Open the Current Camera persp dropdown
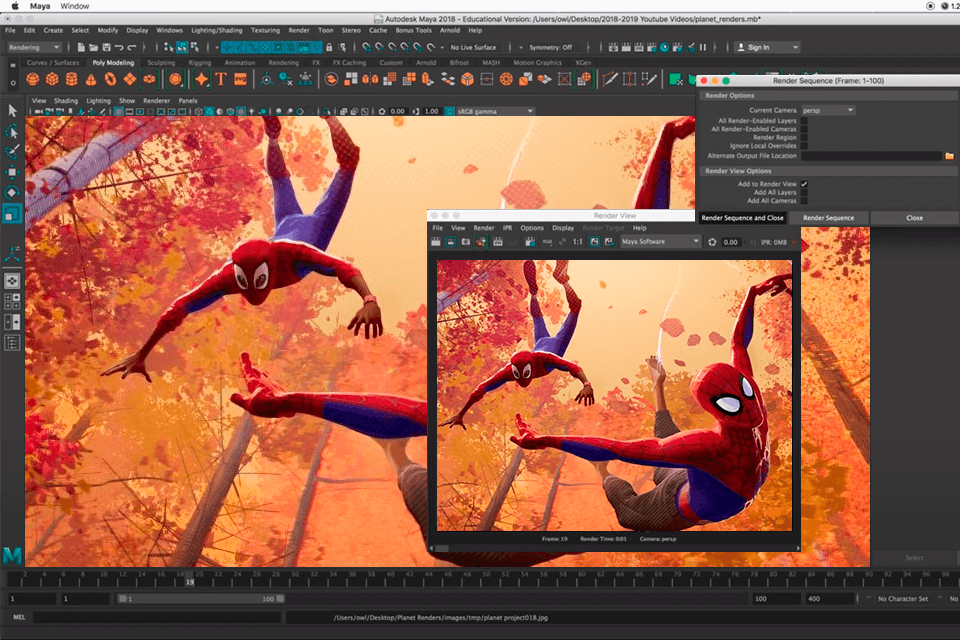Screen dimensions: 960x640 [x=828, y=110]
